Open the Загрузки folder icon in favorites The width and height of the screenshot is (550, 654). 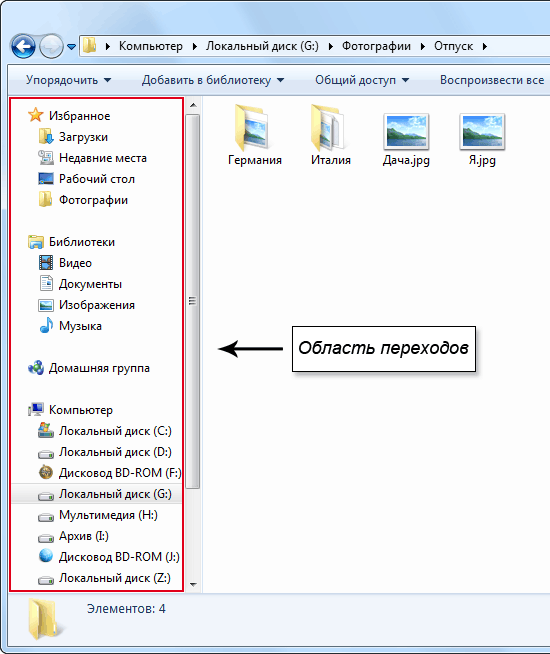pos(45,136)
